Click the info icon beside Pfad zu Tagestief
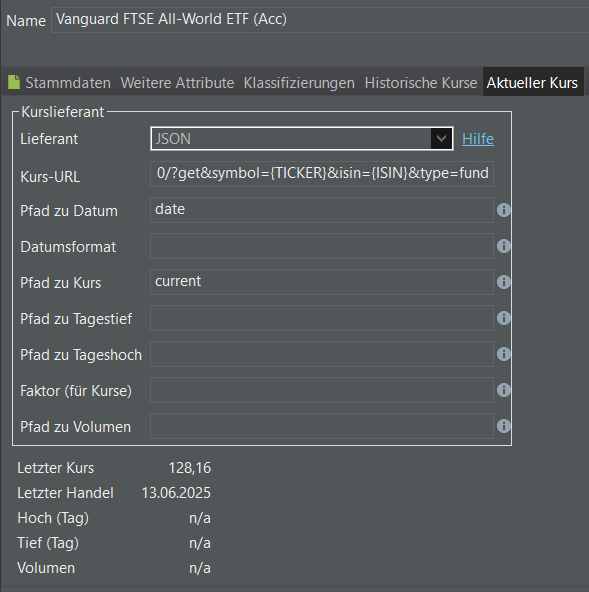Screen dimensions: 589x592 pos(504,318)
